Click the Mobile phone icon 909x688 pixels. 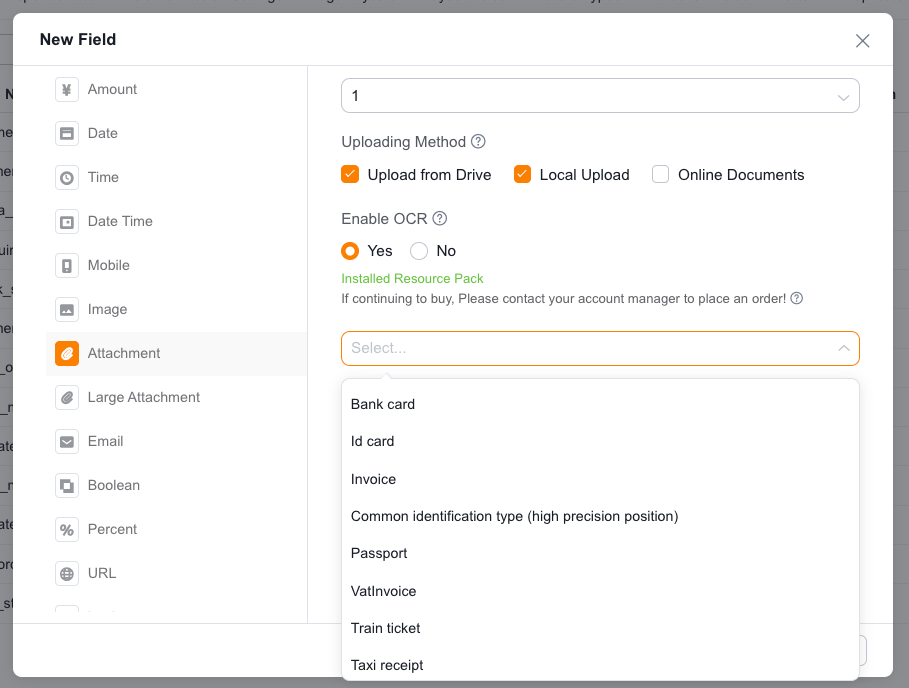click(x=67, y=265)
